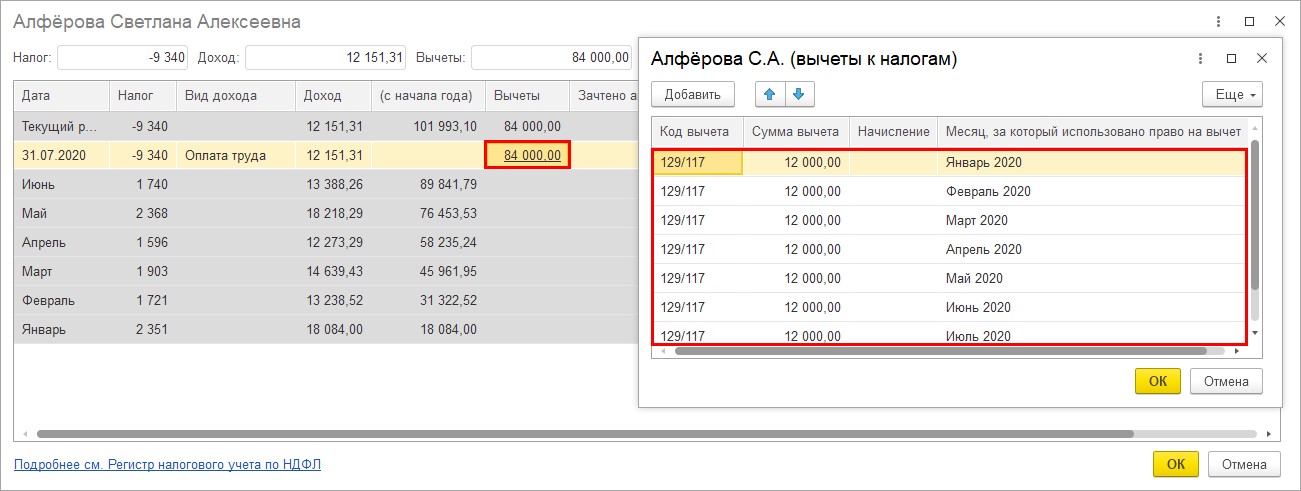1301x491 pixels.
Task: Select the Апрель row in main table
Action: pyautogui.click(x=326, y=242)
